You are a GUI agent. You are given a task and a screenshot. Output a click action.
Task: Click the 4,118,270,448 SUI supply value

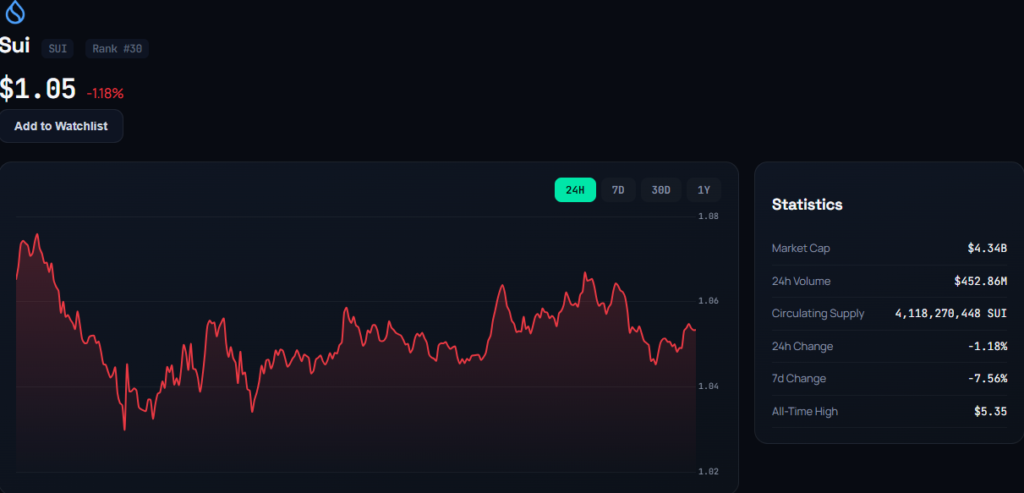point(951,313)
